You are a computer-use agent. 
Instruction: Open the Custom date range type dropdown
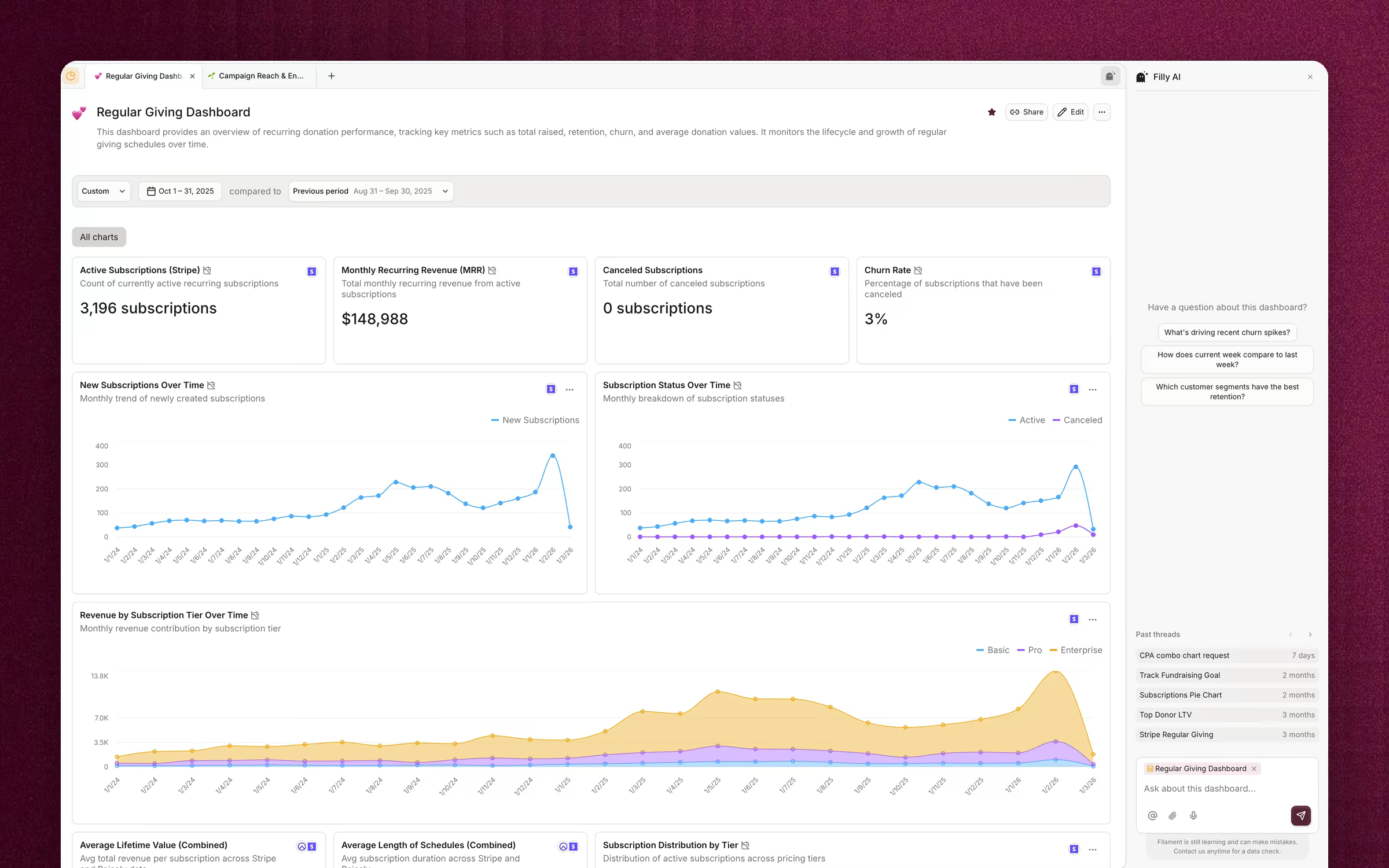coord(104,192)
